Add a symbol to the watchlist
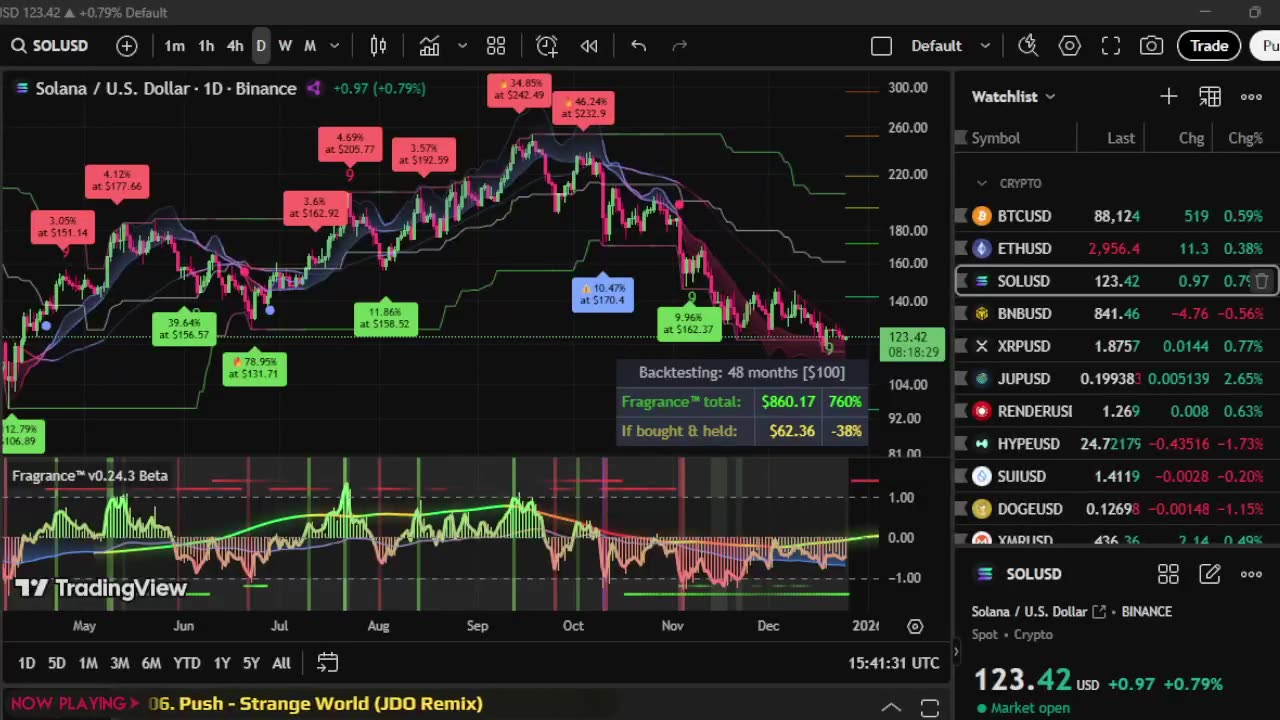The width and height of the screenshot is (1280, 720). pos(1168,97)
